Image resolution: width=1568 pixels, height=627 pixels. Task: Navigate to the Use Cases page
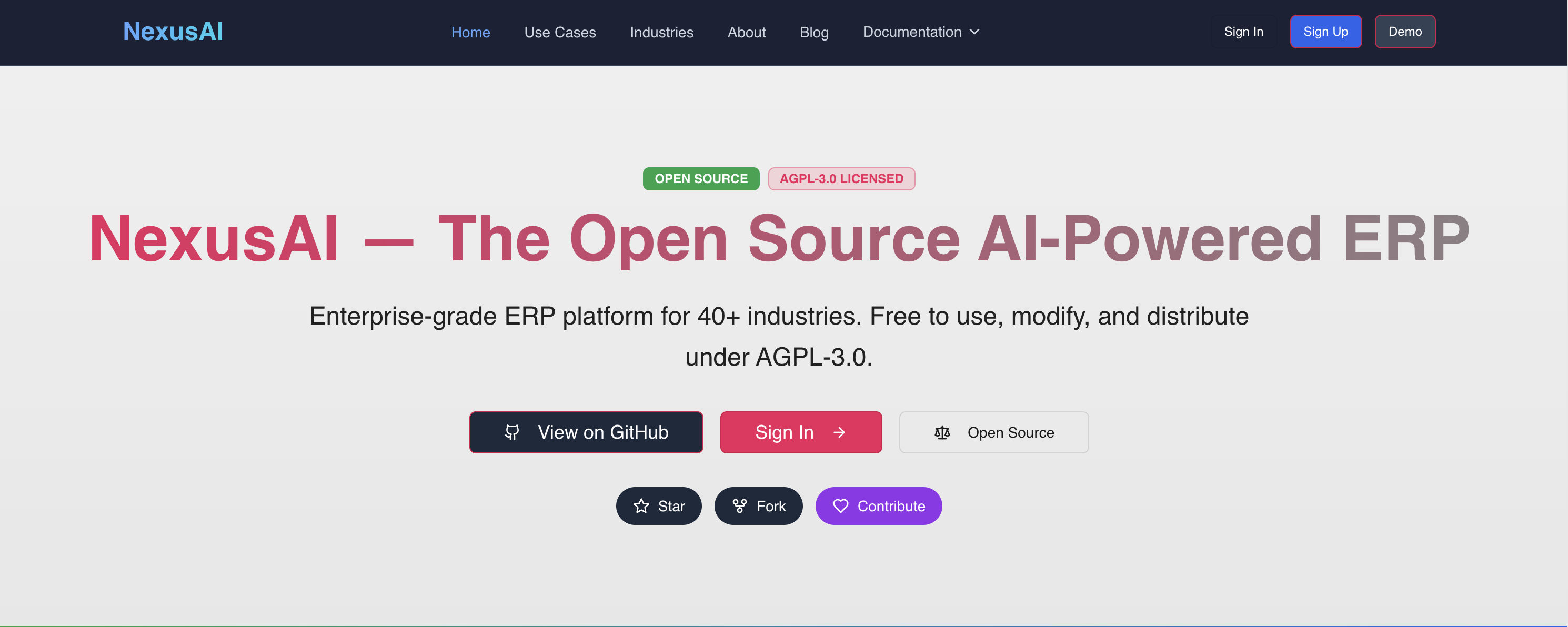tap(559, 32)
